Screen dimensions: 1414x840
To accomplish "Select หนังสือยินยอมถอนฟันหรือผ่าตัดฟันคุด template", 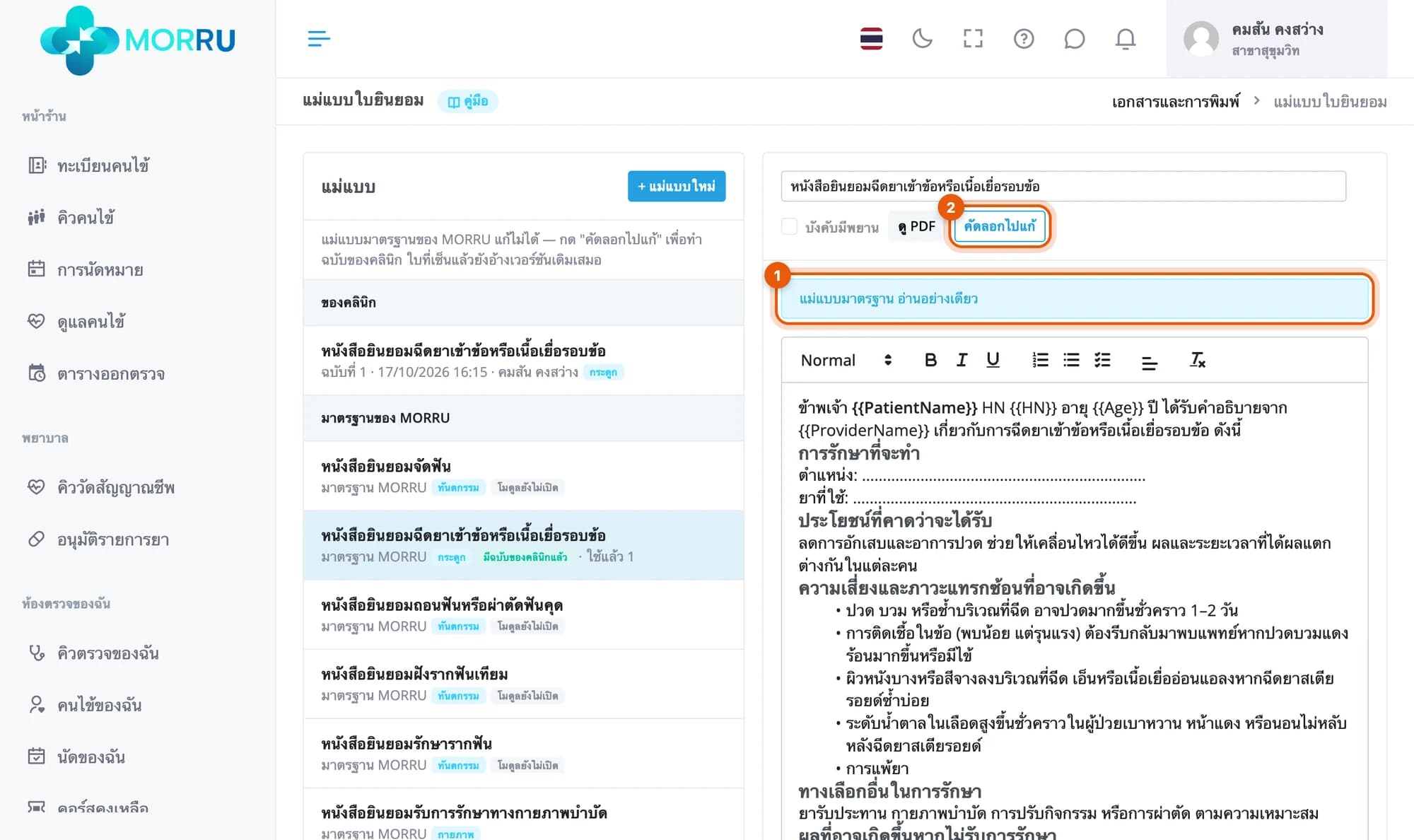I will pyautogui.click(x=523, y=614).
